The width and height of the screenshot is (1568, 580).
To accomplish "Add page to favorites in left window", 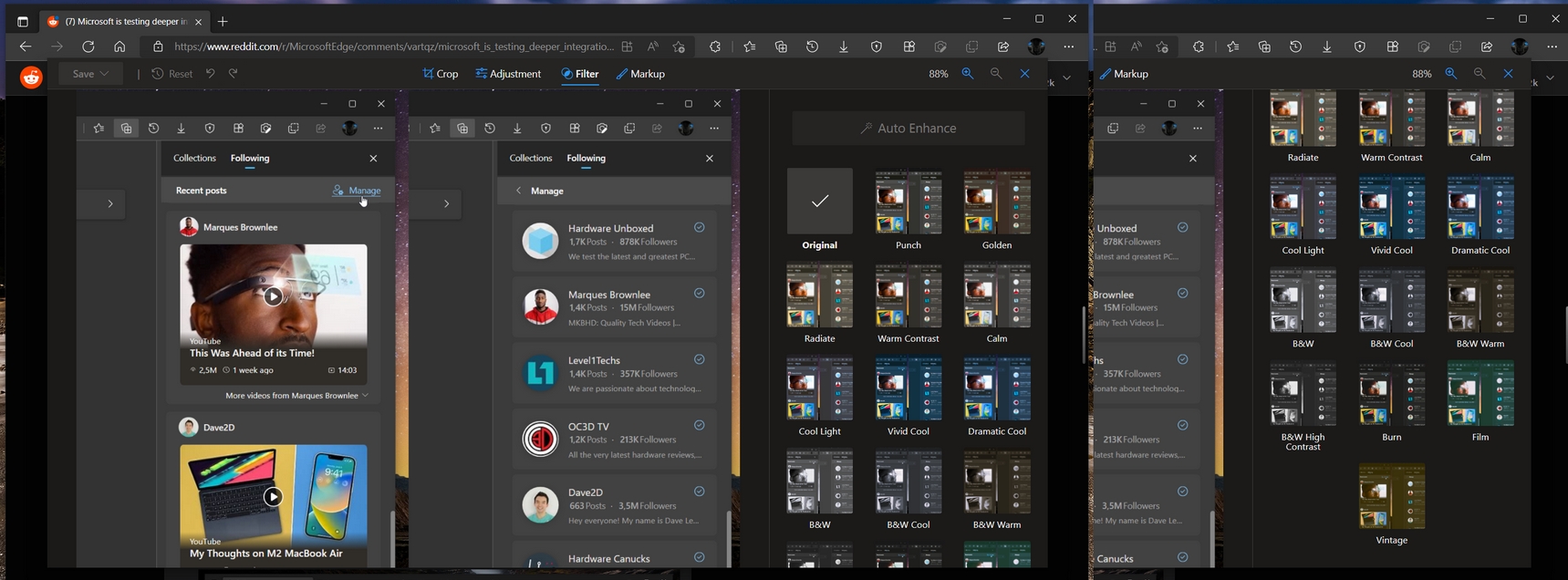I will (x=679, y=47).
